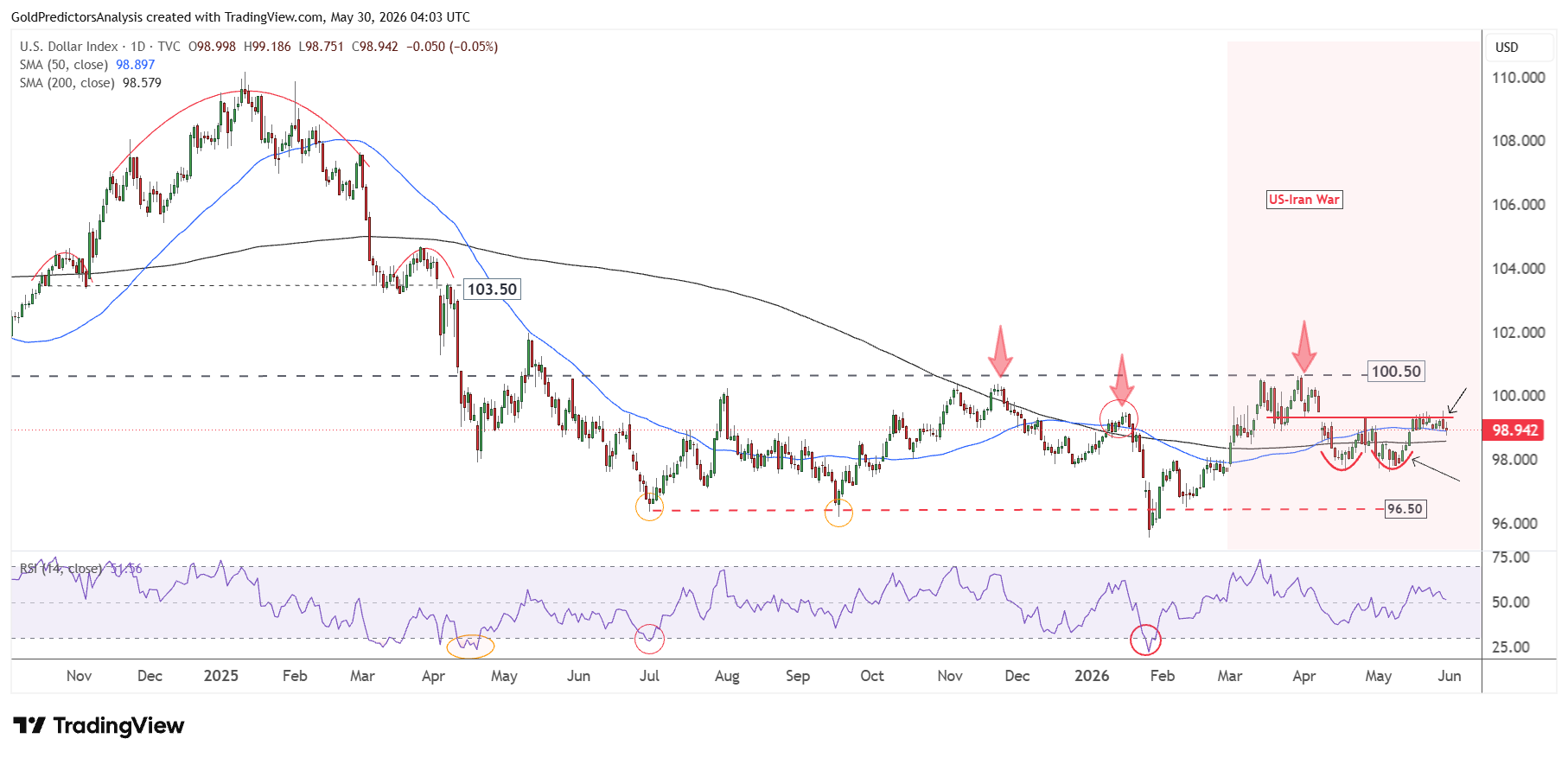Viewport: 1568px width, 758px height.
Task: Click the orange circle at July low
Action: click(649, 506)
